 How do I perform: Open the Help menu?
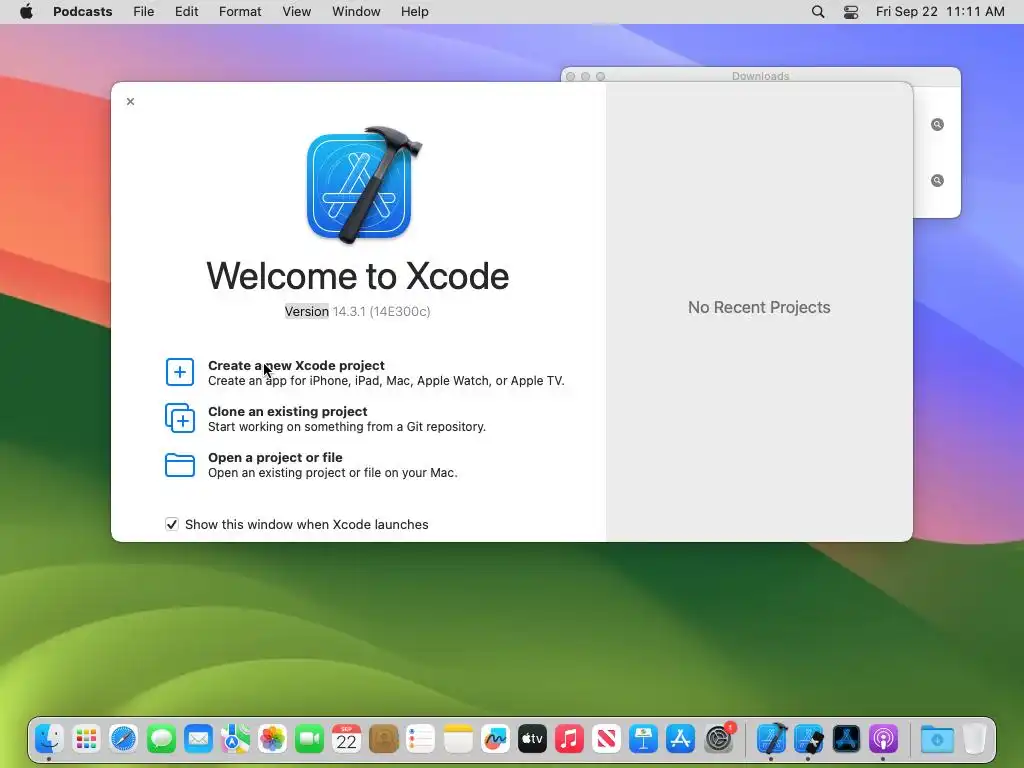[415, 12]
